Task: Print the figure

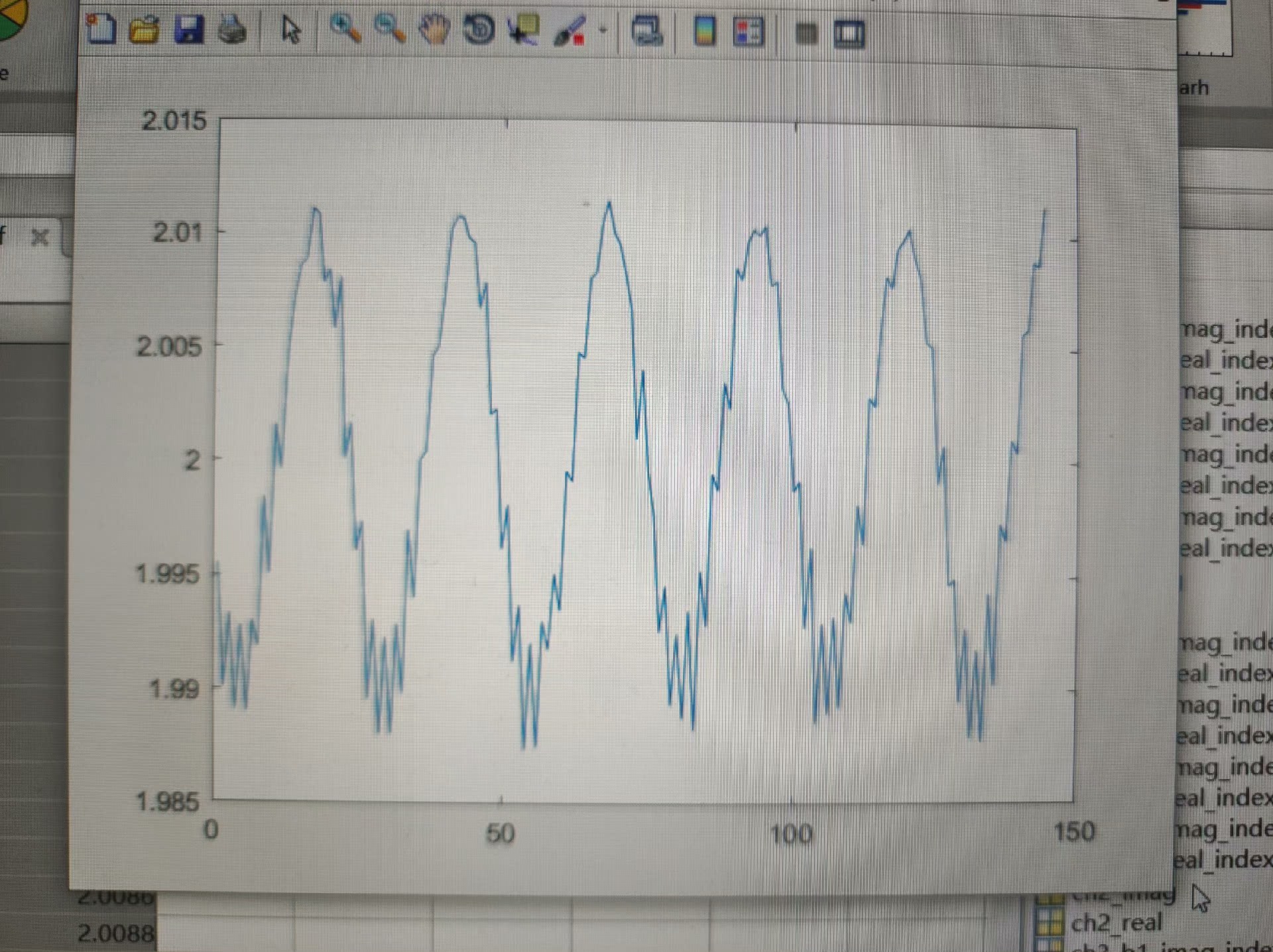Action: tap(232, 30)
